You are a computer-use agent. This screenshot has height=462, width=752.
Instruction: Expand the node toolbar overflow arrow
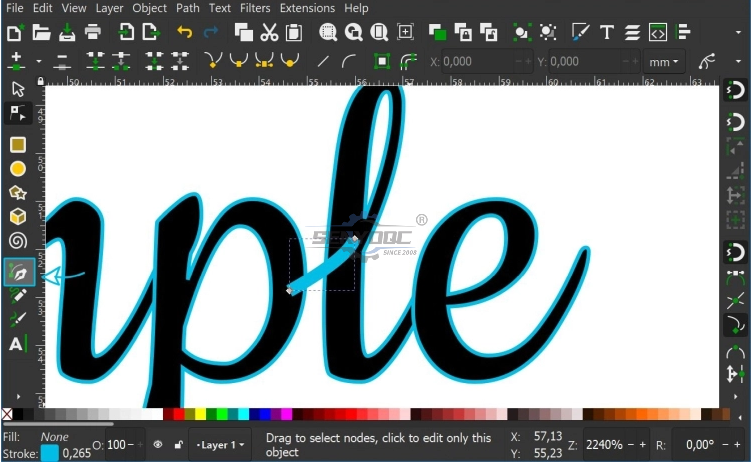tap(738, 61)
